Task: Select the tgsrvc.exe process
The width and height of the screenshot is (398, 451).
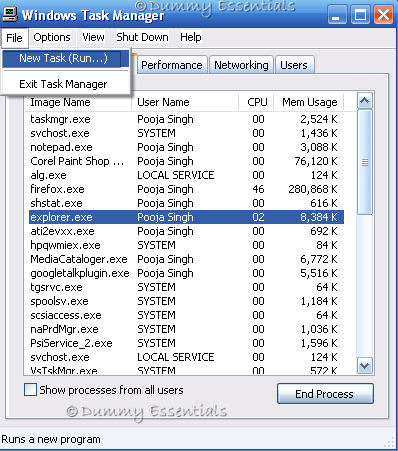Action: pyautogui.click(x=186, y=287)
